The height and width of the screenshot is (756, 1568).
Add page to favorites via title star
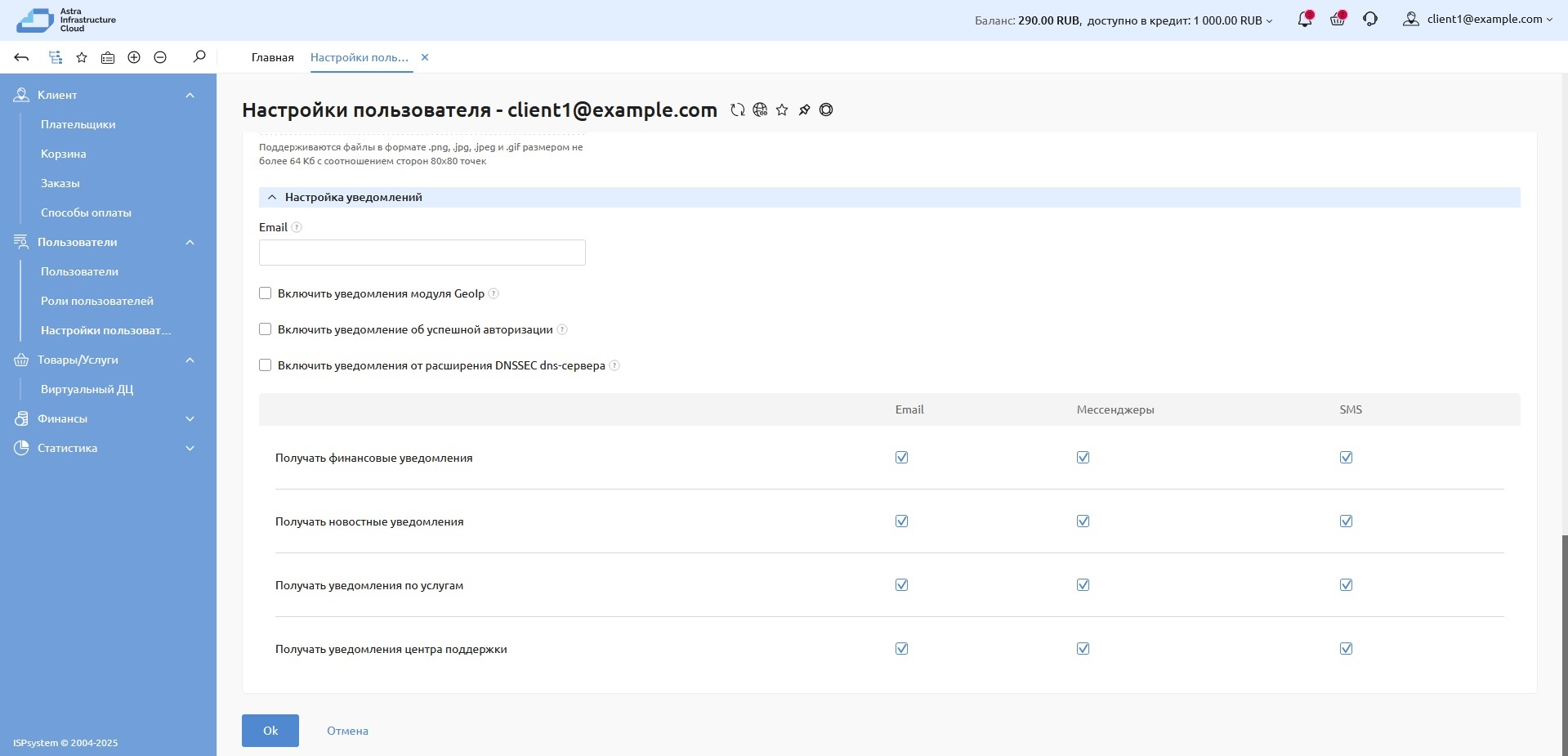(x=782, y=110)
